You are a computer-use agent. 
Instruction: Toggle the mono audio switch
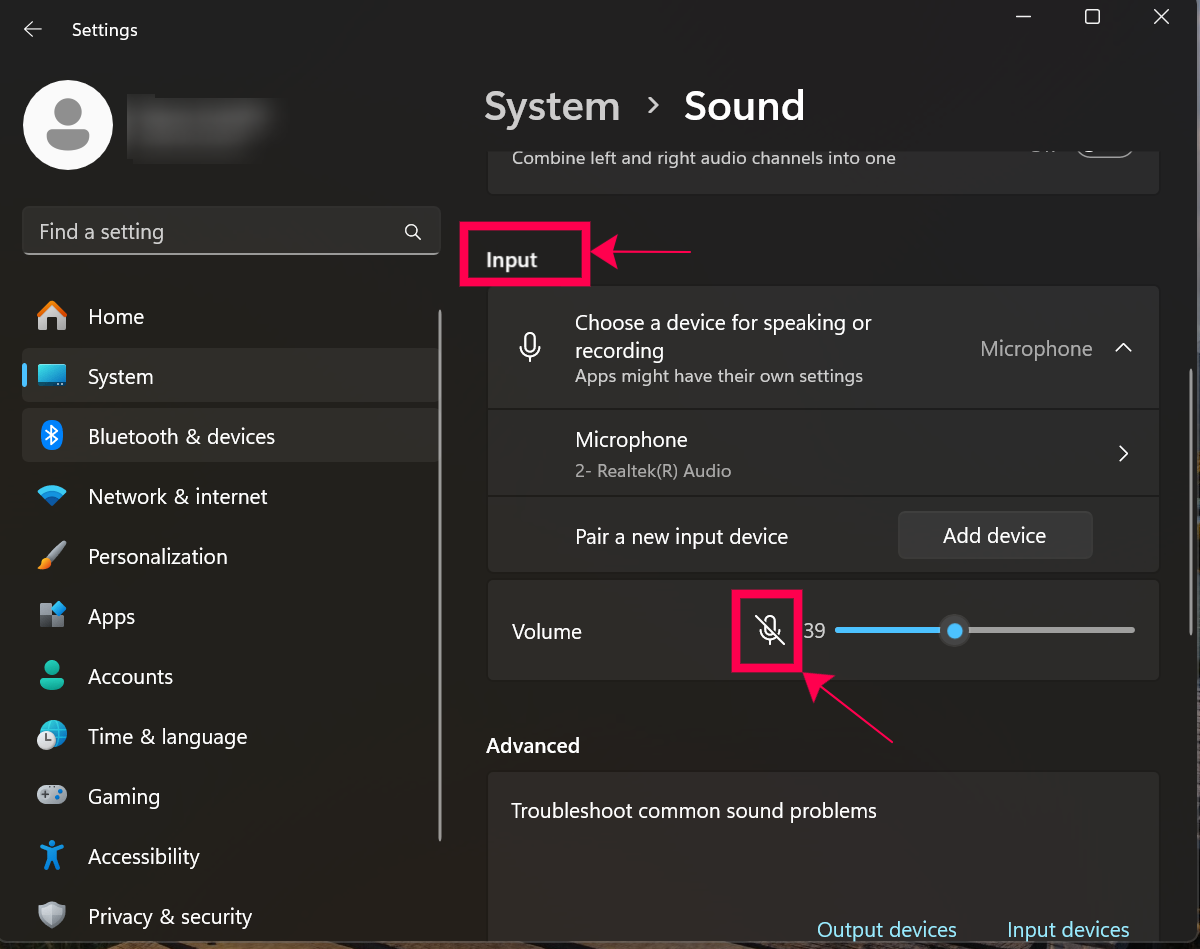tap(1104, 152)
